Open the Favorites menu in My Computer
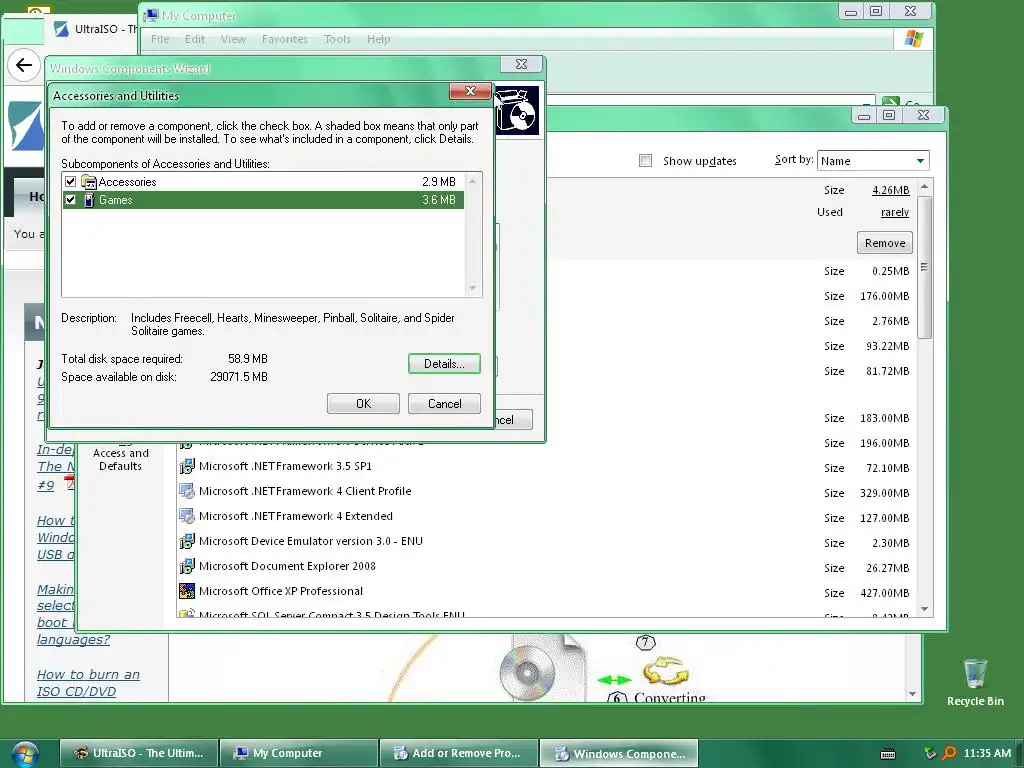The image size is (1024, 768). pos(285,39)
